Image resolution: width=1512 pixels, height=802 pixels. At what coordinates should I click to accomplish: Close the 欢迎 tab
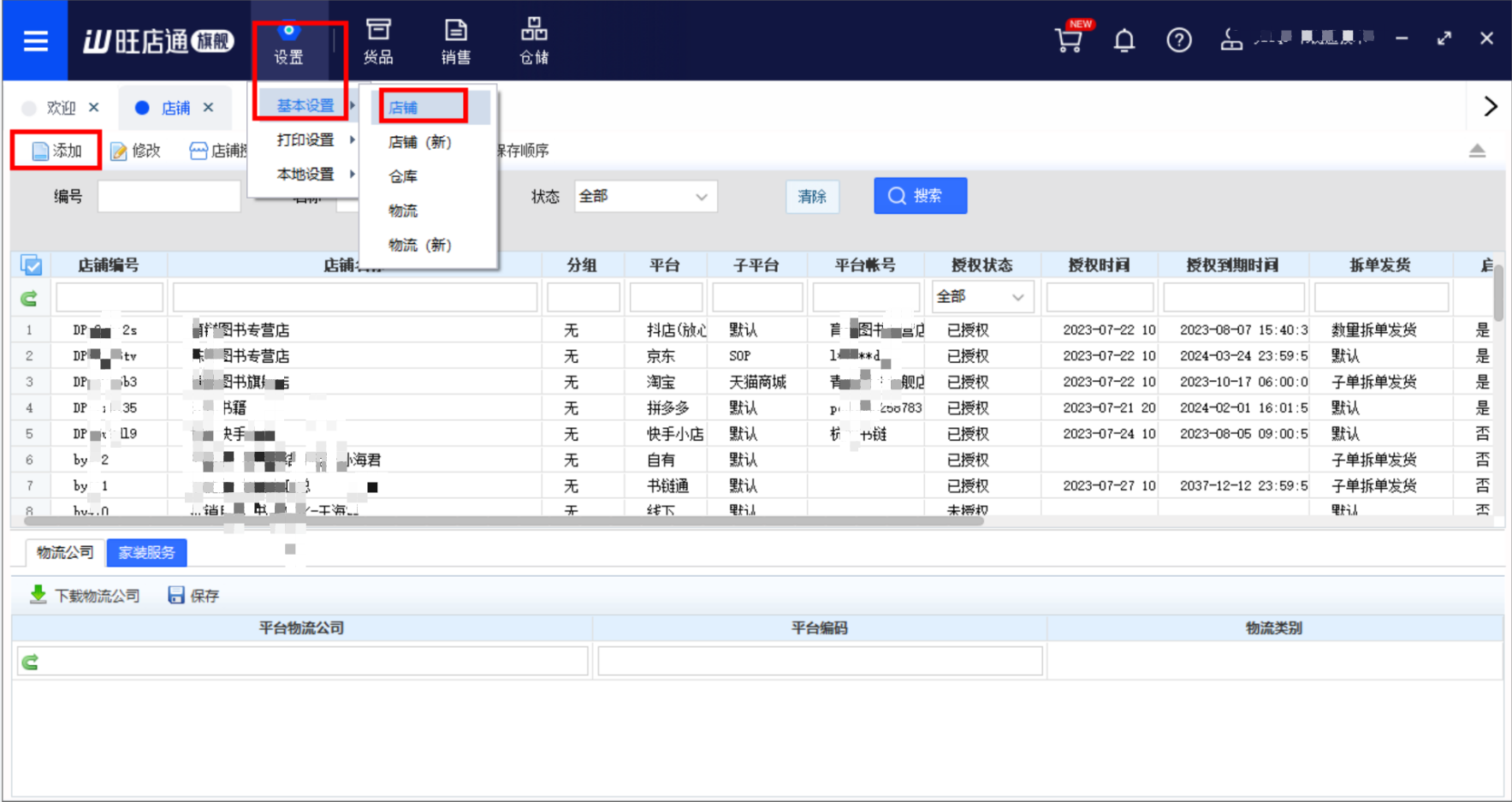tap(94, 107)
